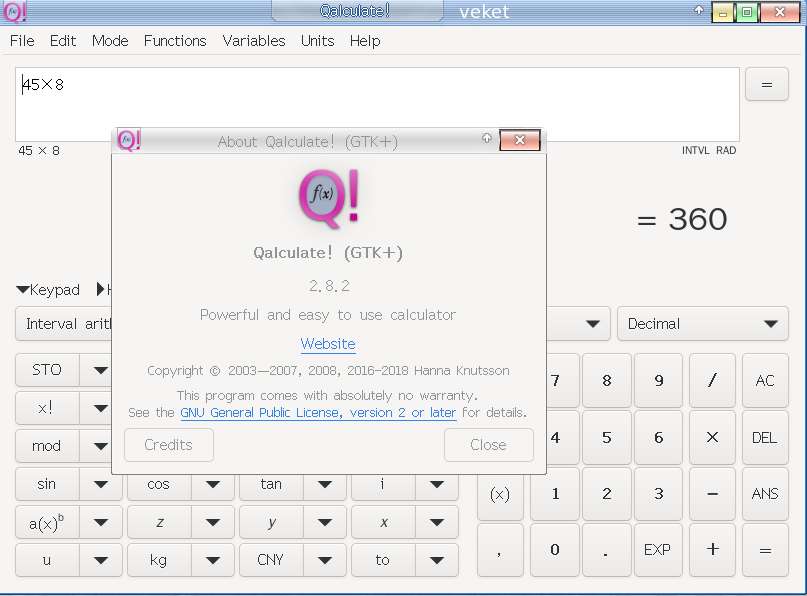Open the File menu
This screenshot has width=807, height=596.
point(22,41)
